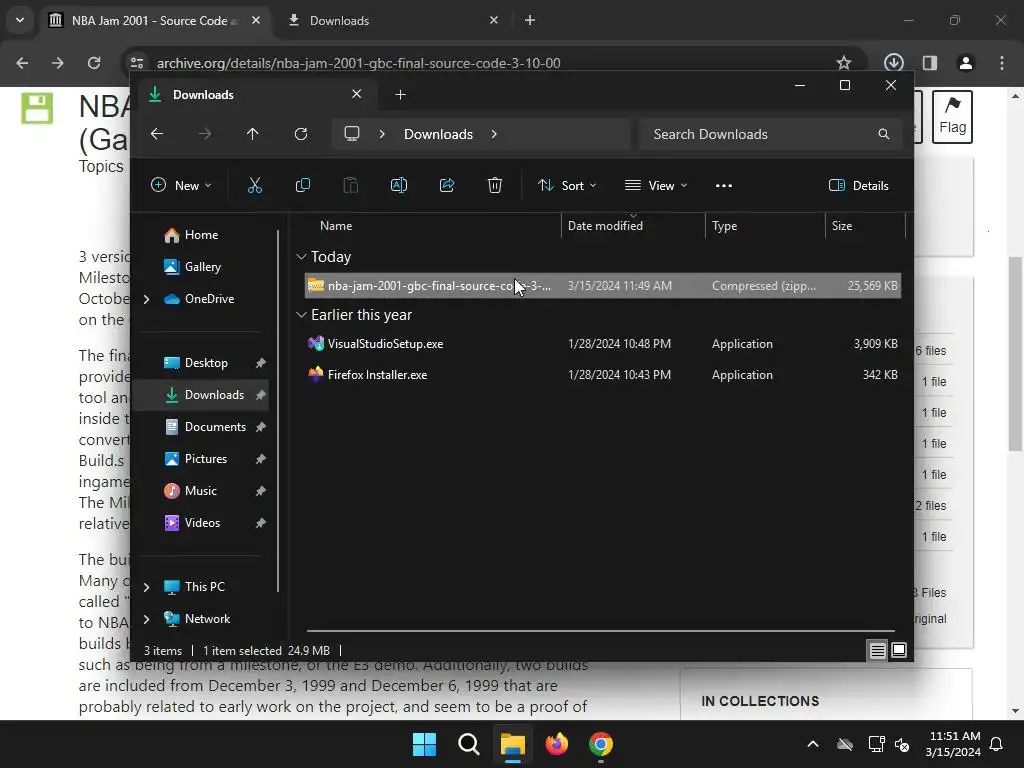Reload the archive.org page in Chrome

(94, 63)
